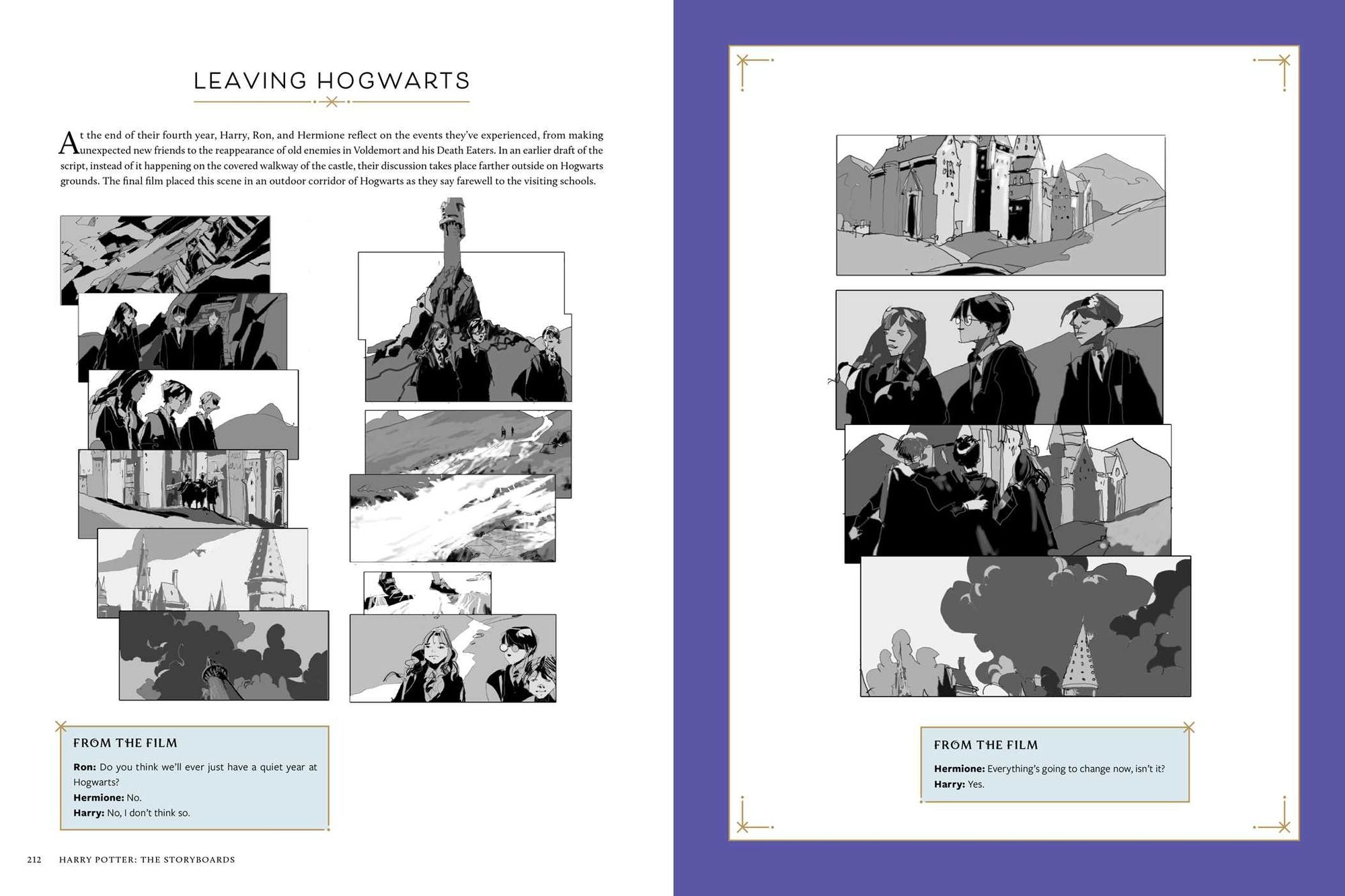Click the cross ornament on Ron's quote box
This screenshot has width=1345, height=896.
[x=61, y=727]
